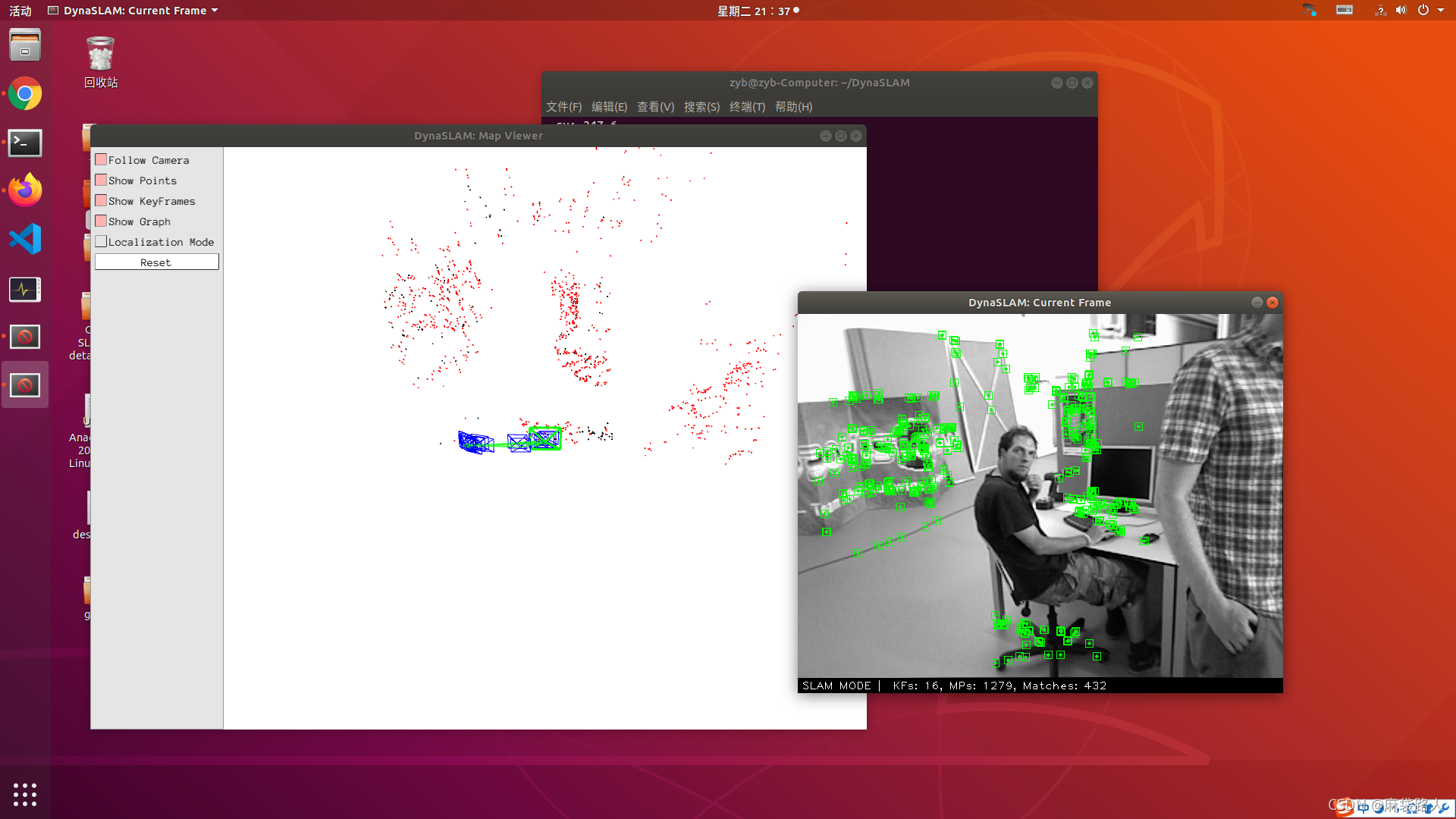Open the clock calendar dropdown

(x=756, y=11)
